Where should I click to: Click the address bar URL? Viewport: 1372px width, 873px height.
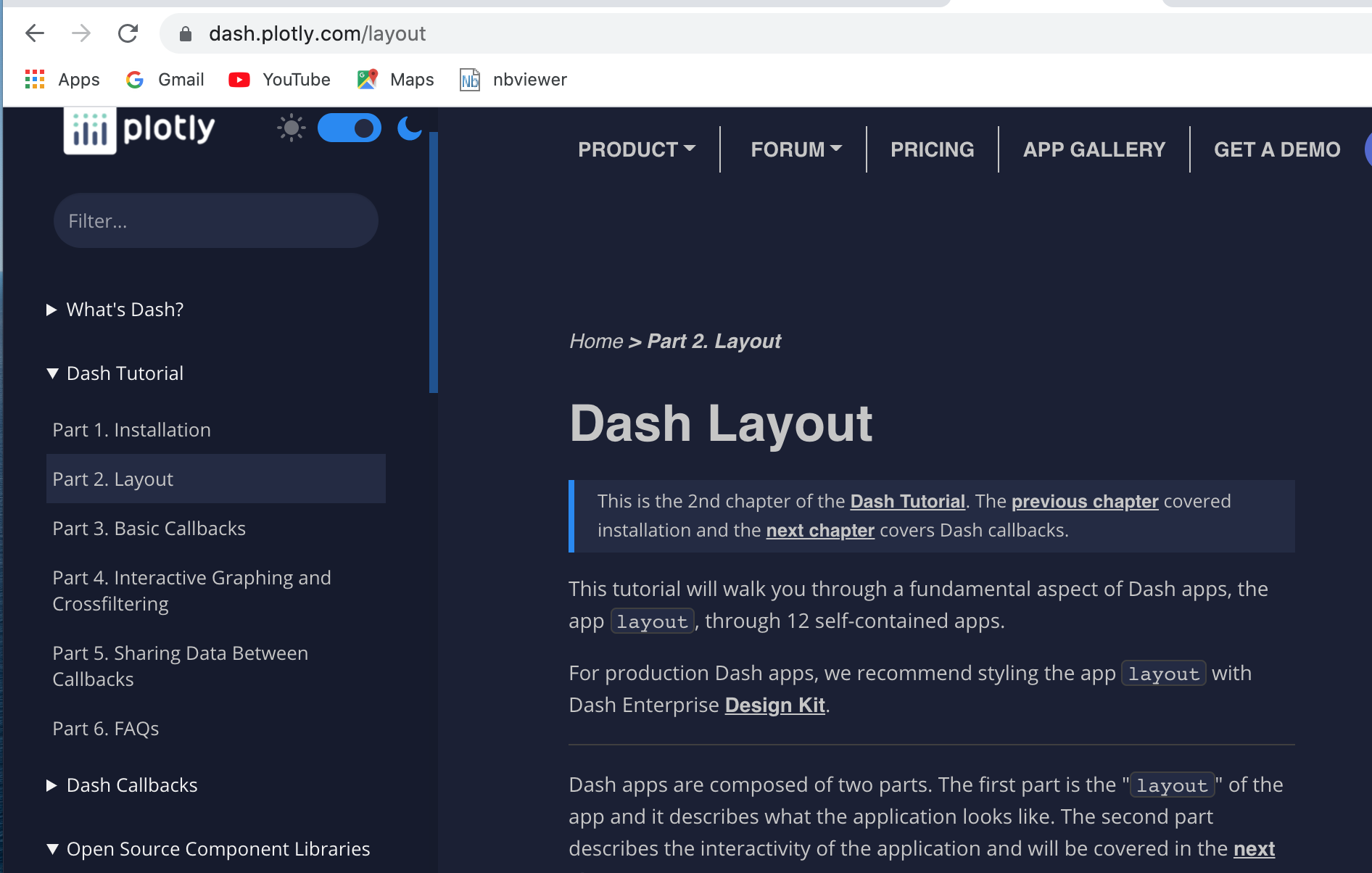(x=318, y=33)
